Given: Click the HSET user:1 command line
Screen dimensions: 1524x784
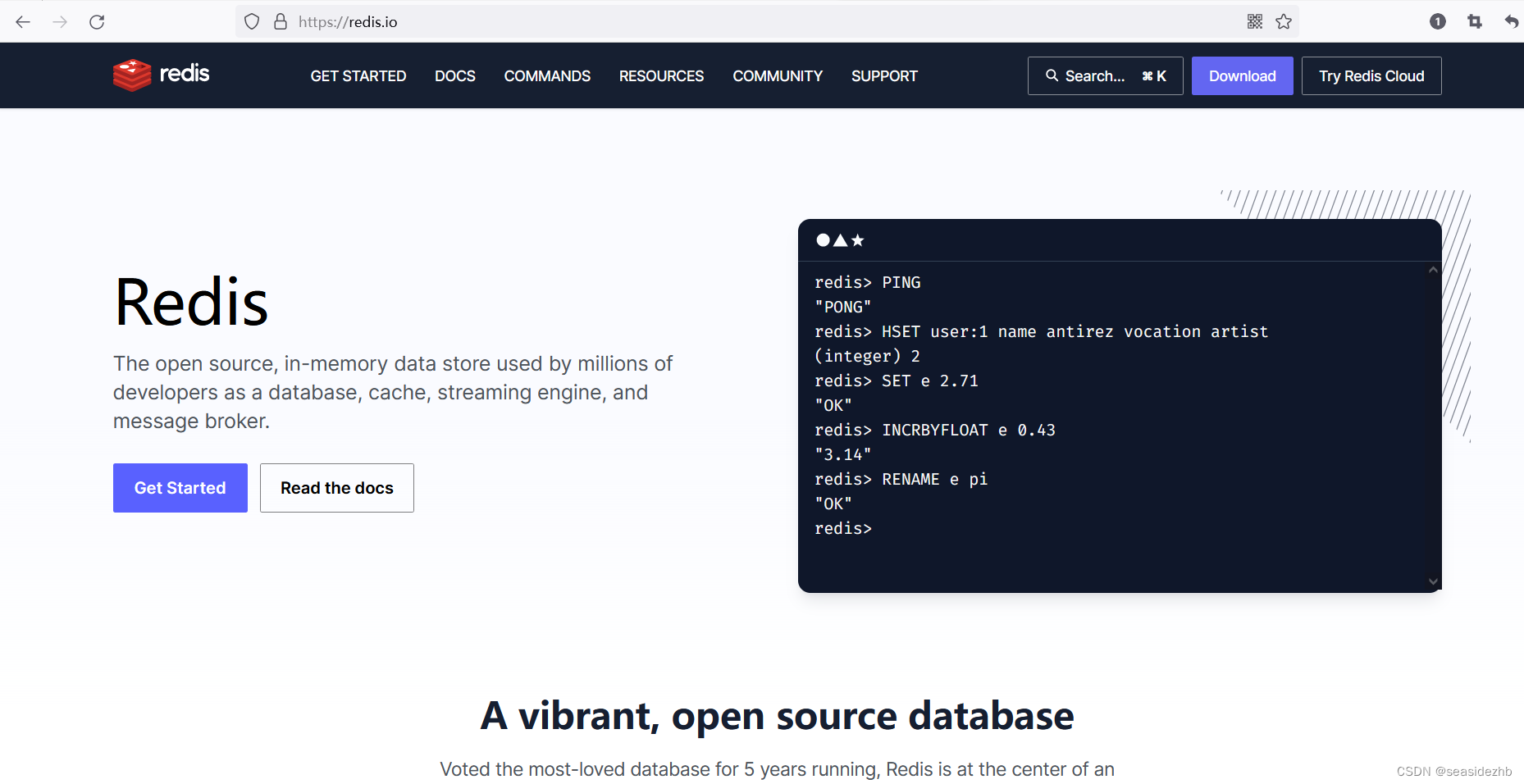Looking at the screenshot, I should 1042,331.
